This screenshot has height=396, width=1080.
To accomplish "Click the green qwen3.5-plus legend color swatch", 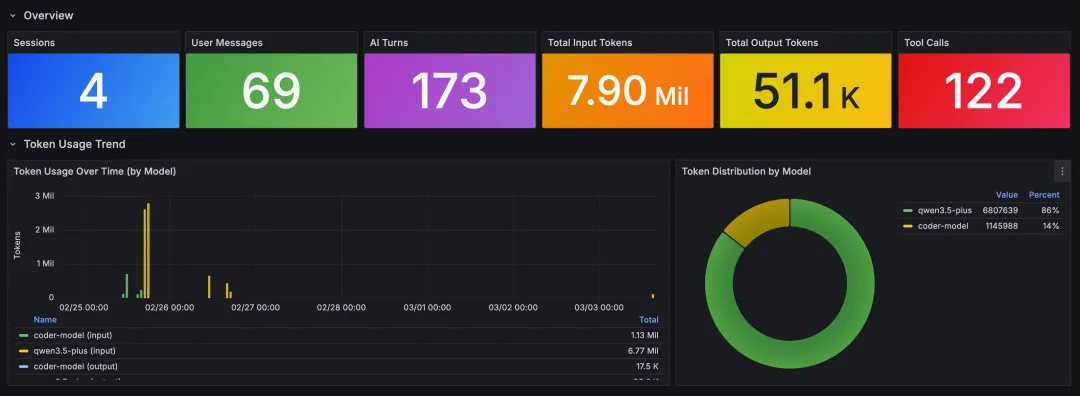I will tap(908, 210).
